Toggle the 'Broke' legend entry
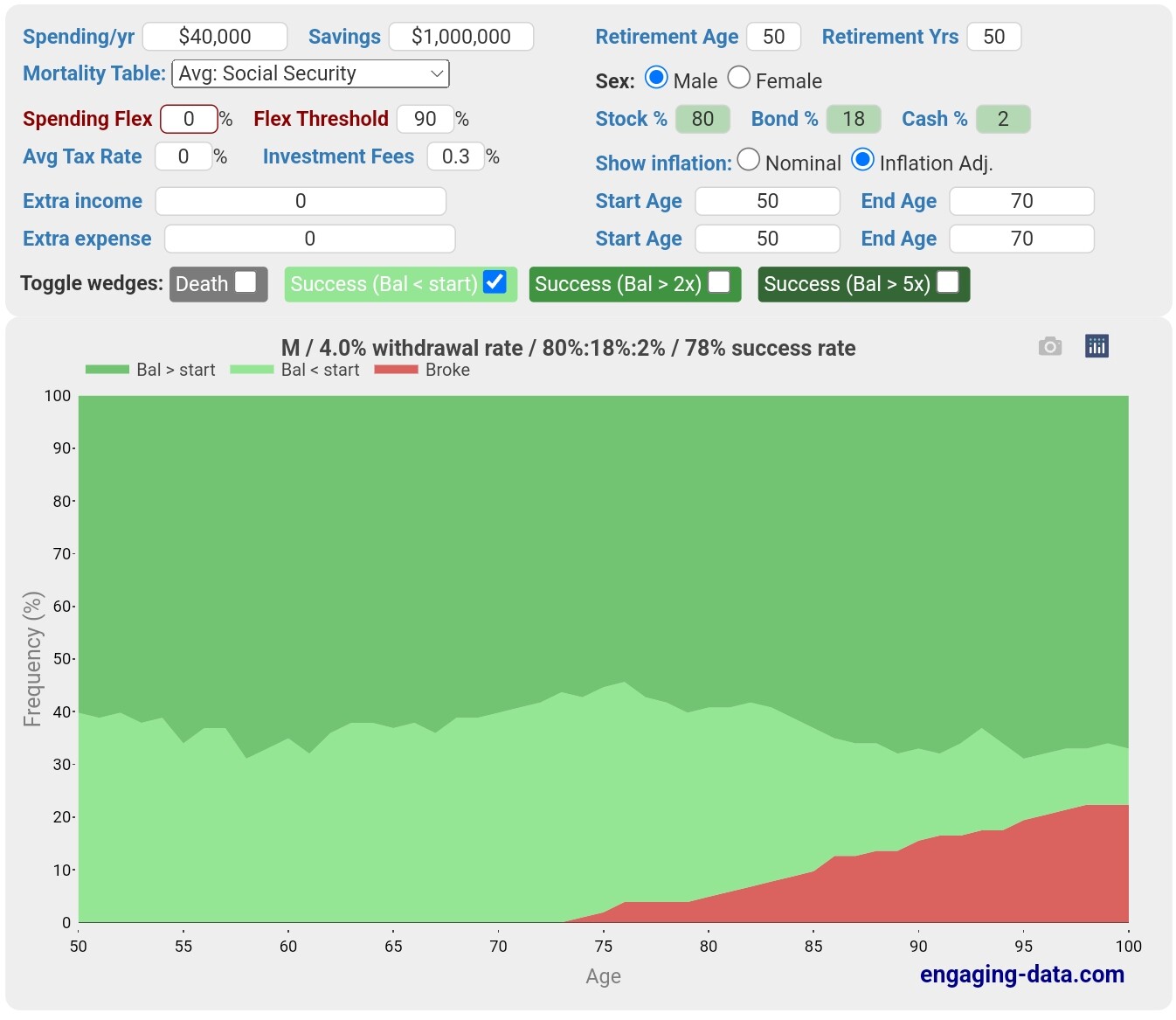 point(422,370)
